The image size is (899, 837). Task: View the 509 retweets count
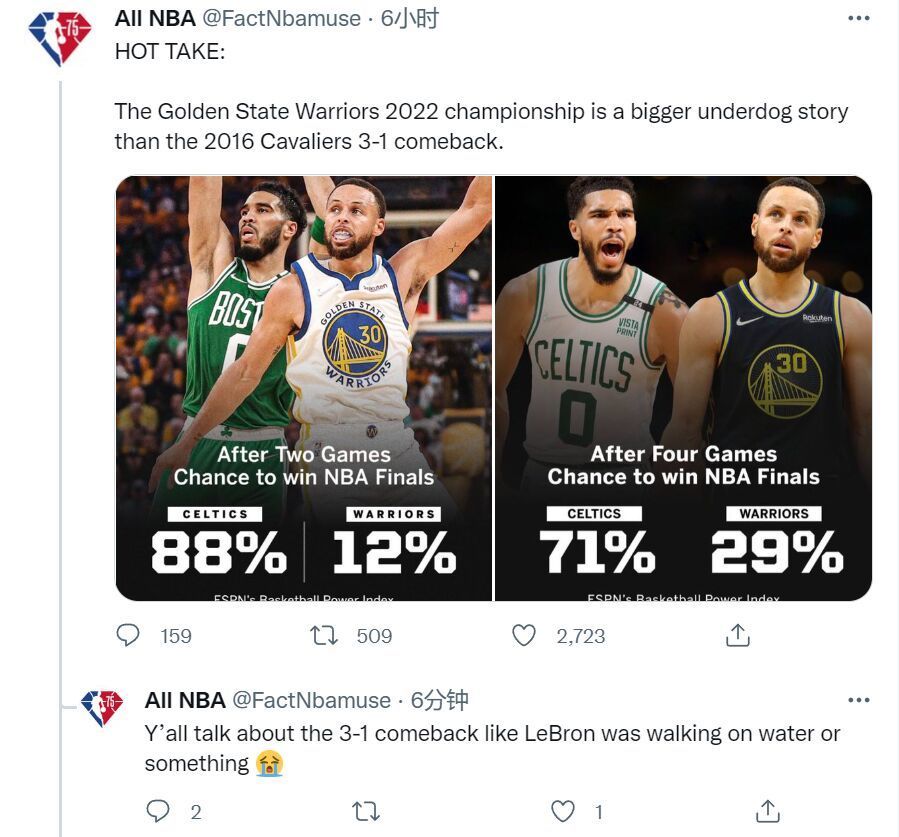(374, 636)
